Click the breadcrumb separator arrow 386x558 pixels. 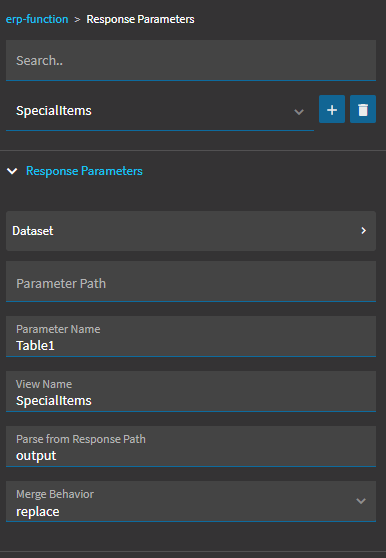(77, 20)
